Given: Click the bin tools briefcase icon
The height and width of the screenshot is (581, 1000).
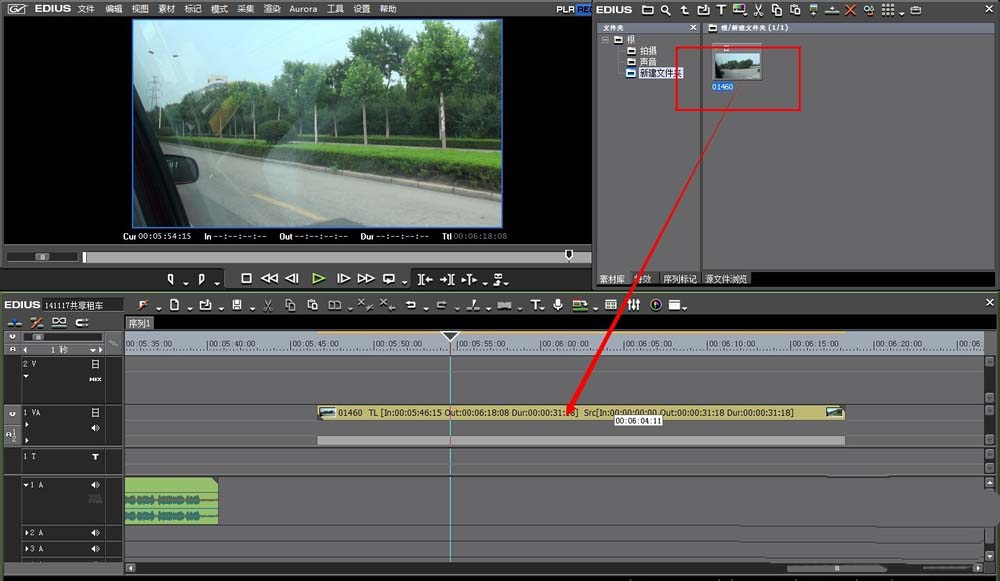Looking at the screenshot, I should pyautogui.click(x=916, y=10).
